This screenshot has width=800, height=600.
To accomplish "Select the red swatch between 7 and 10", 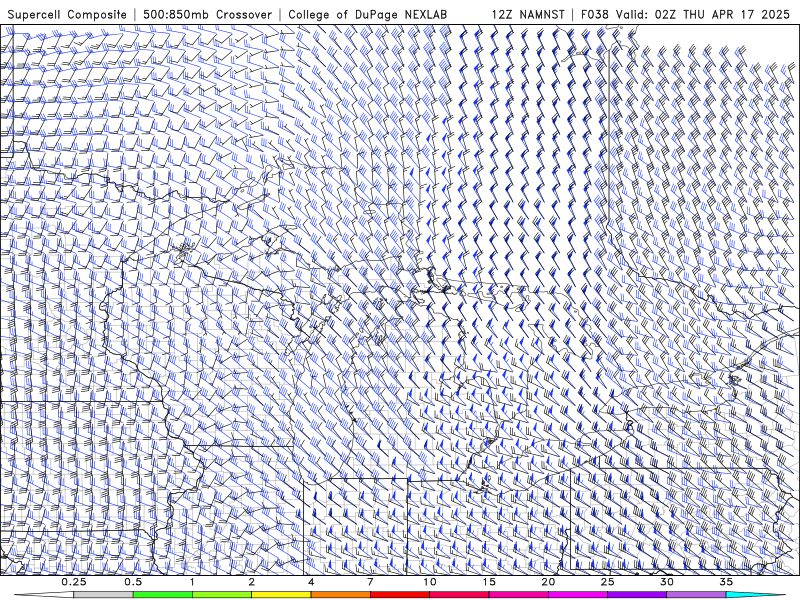I will coord(400,595).
